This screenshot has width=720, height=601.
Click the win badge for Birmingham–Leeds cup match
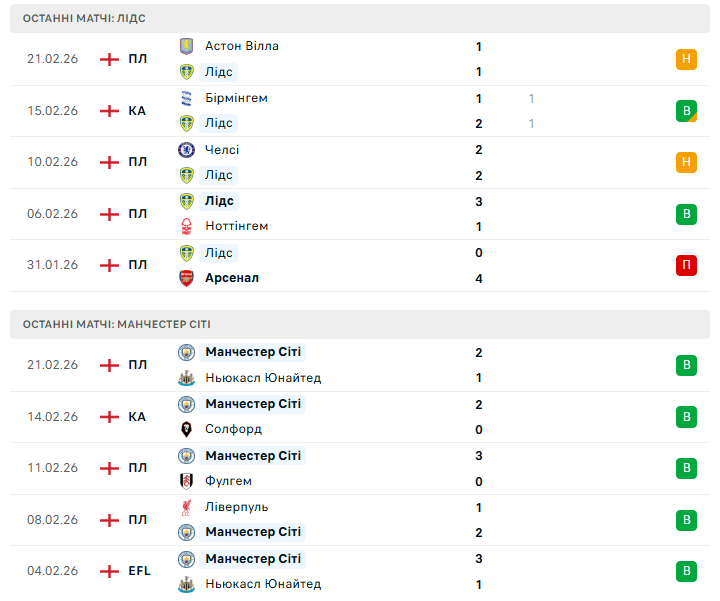coord(686,111)
